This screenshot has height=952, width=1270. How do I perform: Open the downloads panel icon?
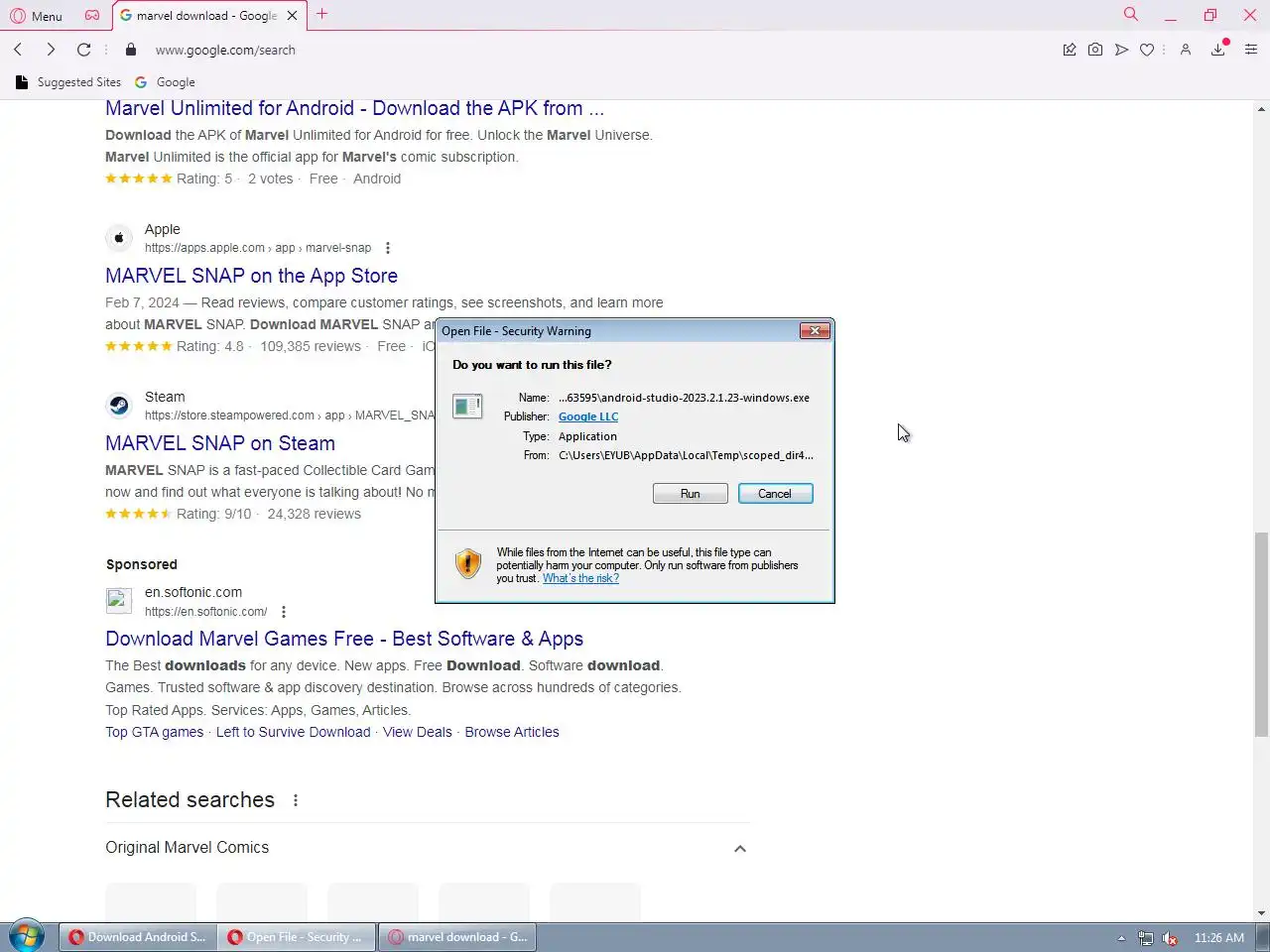coord(1218,50)
